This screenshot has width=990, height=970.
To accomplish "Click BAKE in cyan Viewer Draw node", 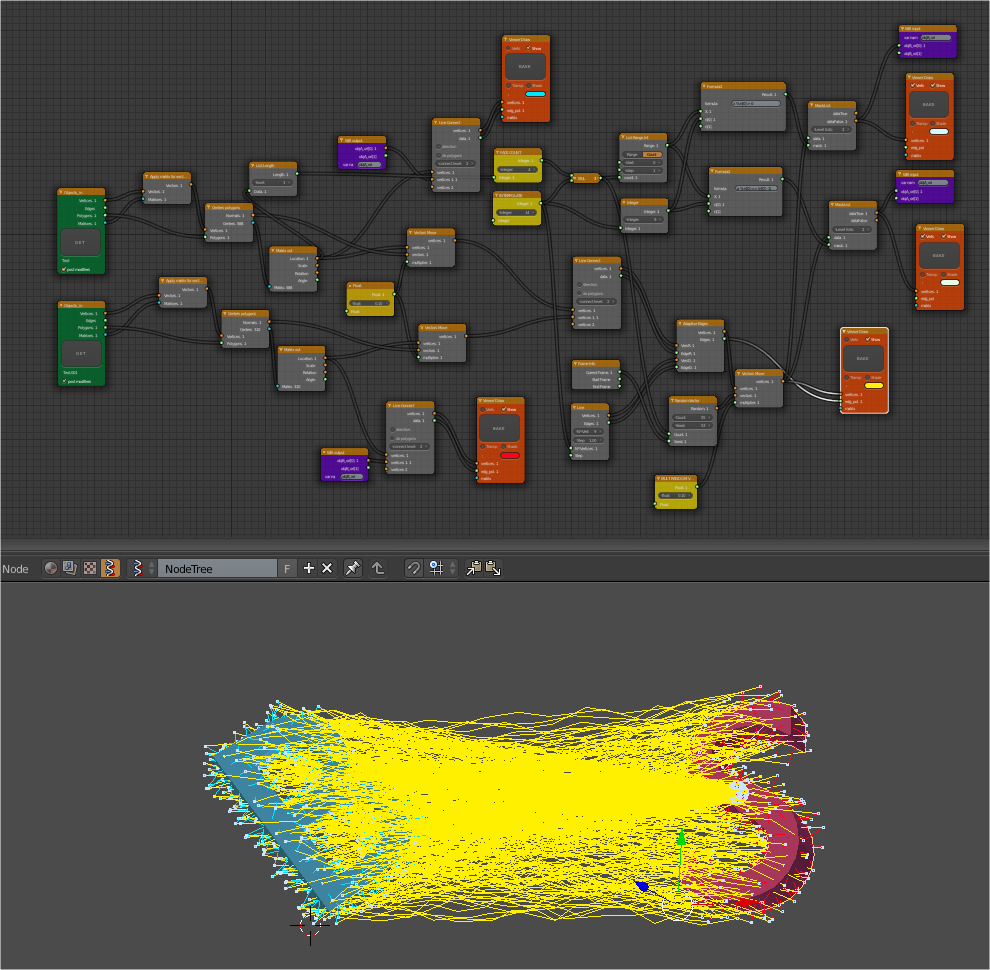I will point(525,66).
